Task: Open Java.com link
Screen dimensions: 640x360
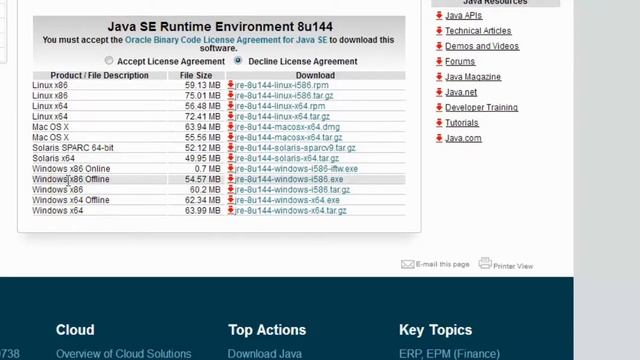Action: [x=463, y=138]
